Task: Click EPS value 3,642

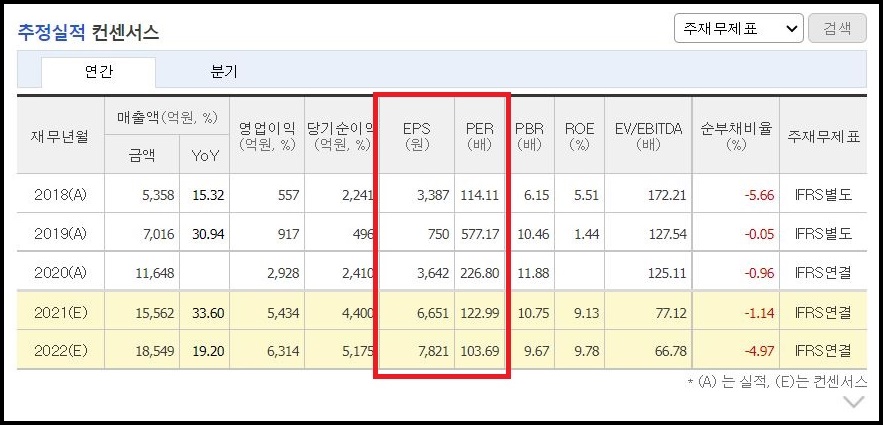Action: point(431,274)
